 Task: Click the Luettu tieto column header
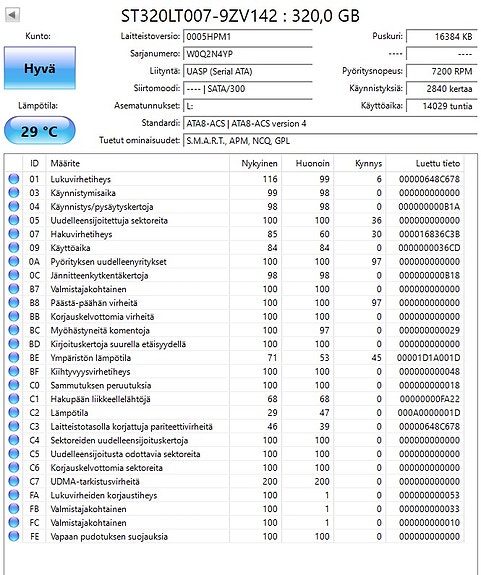425,163
